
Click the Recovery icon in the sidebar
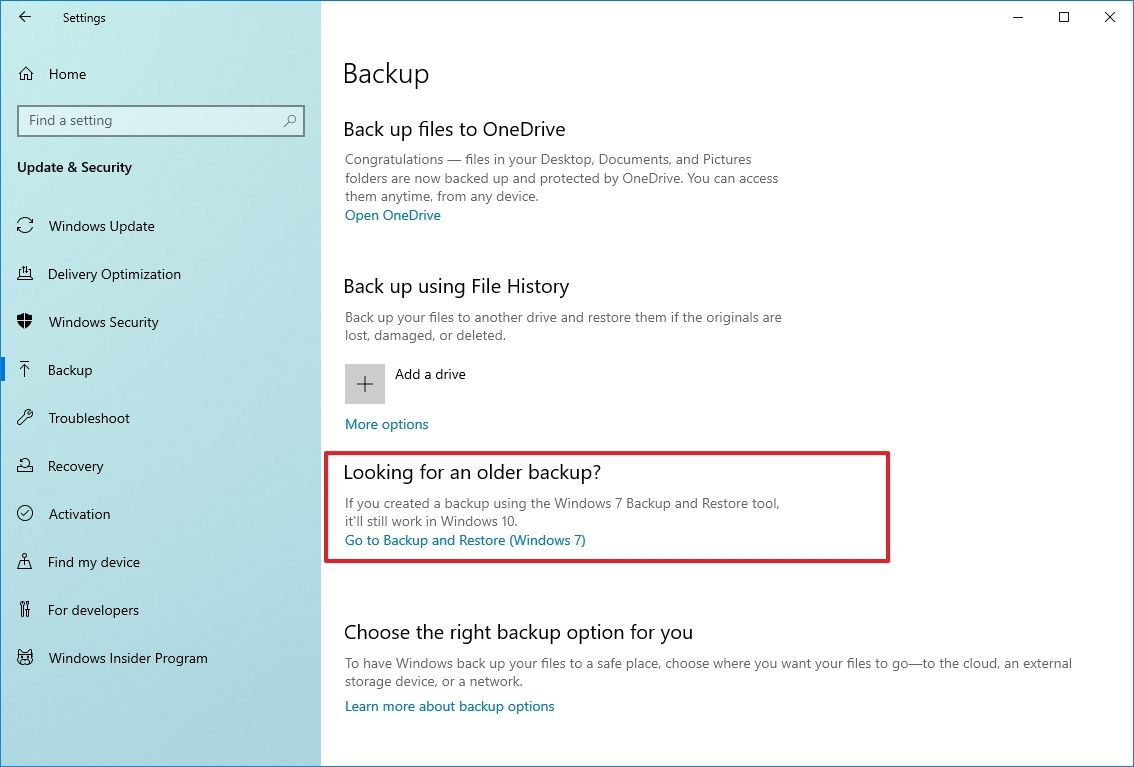click(x=25, y=466)
